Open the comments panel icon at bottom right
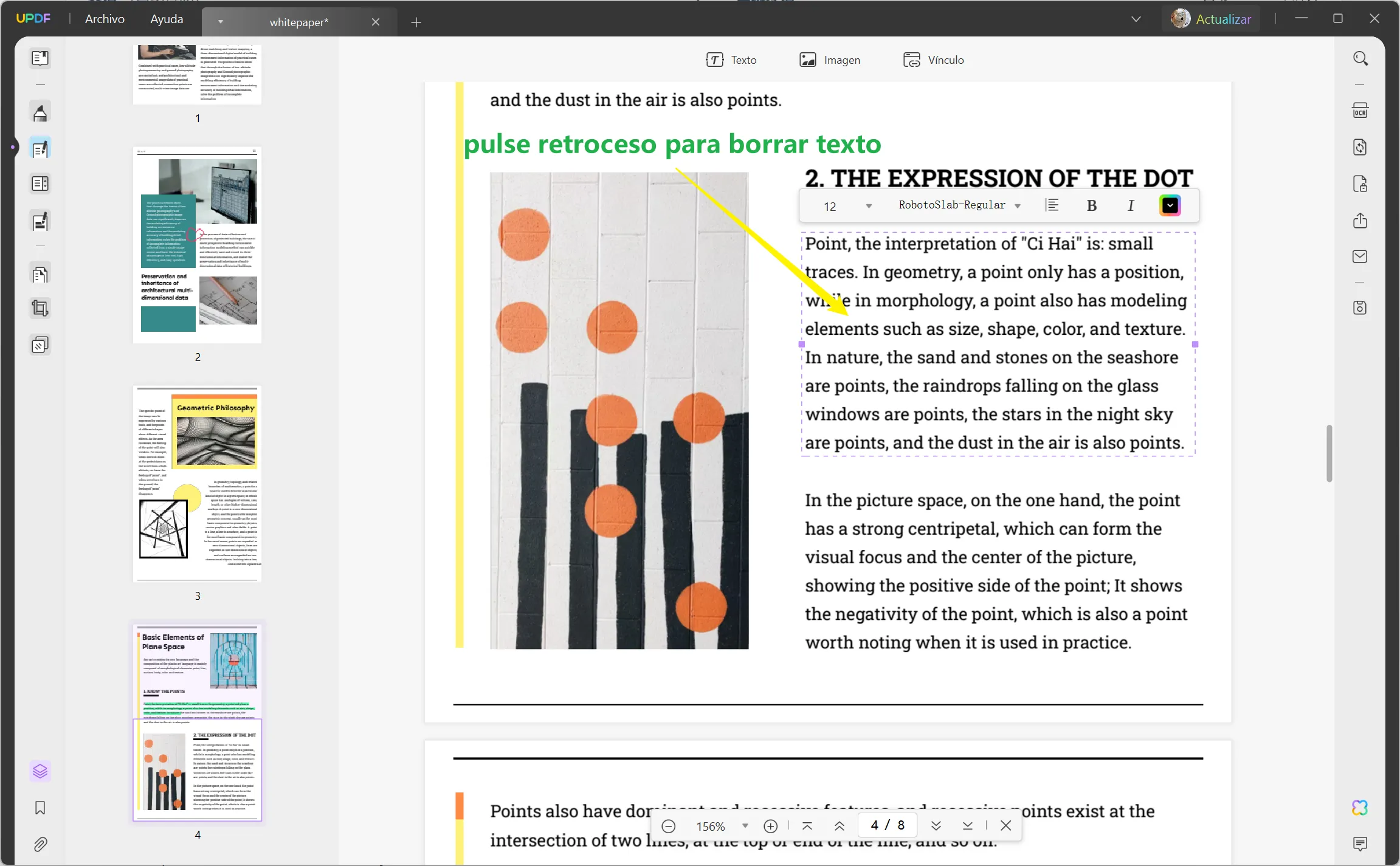The height and width of the screenshot is (866, 1400). pyautogui.click(x=1360, y=844)
